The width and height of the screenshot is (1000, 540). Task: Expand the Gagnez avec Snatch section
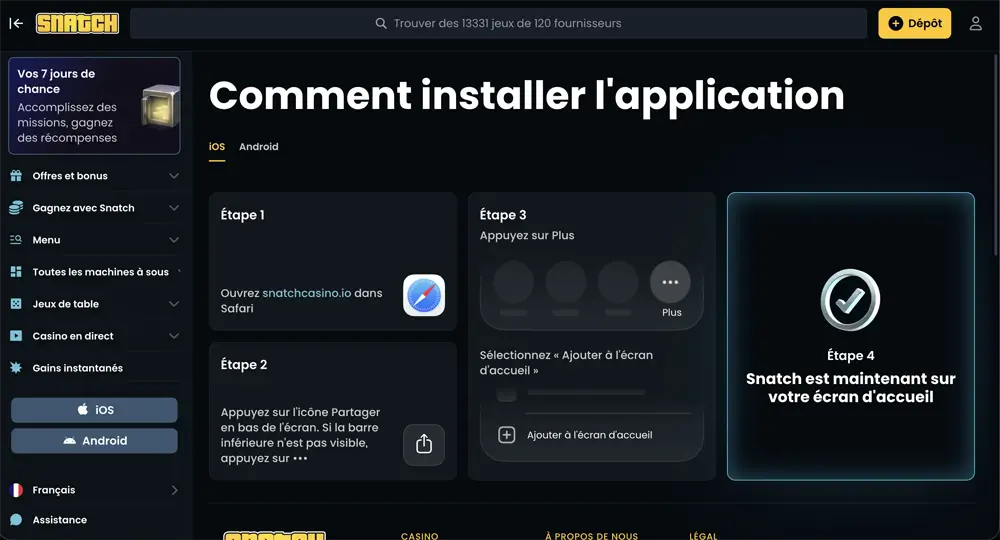[173, 208]
